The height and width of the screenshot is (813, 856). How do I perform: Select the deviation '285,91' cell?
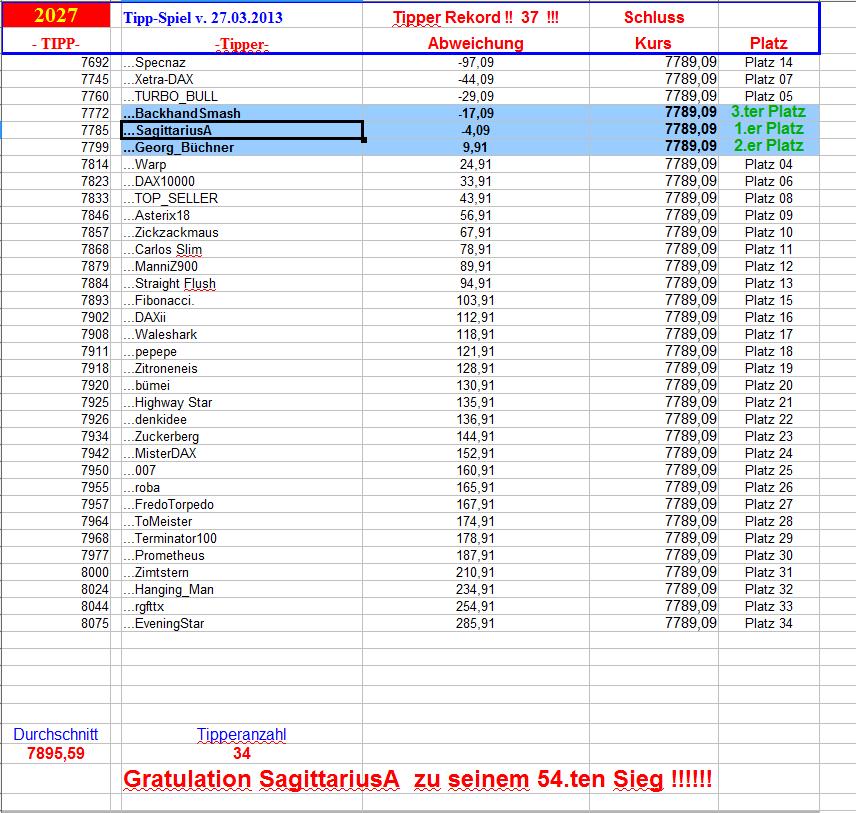tap(475, 624)
